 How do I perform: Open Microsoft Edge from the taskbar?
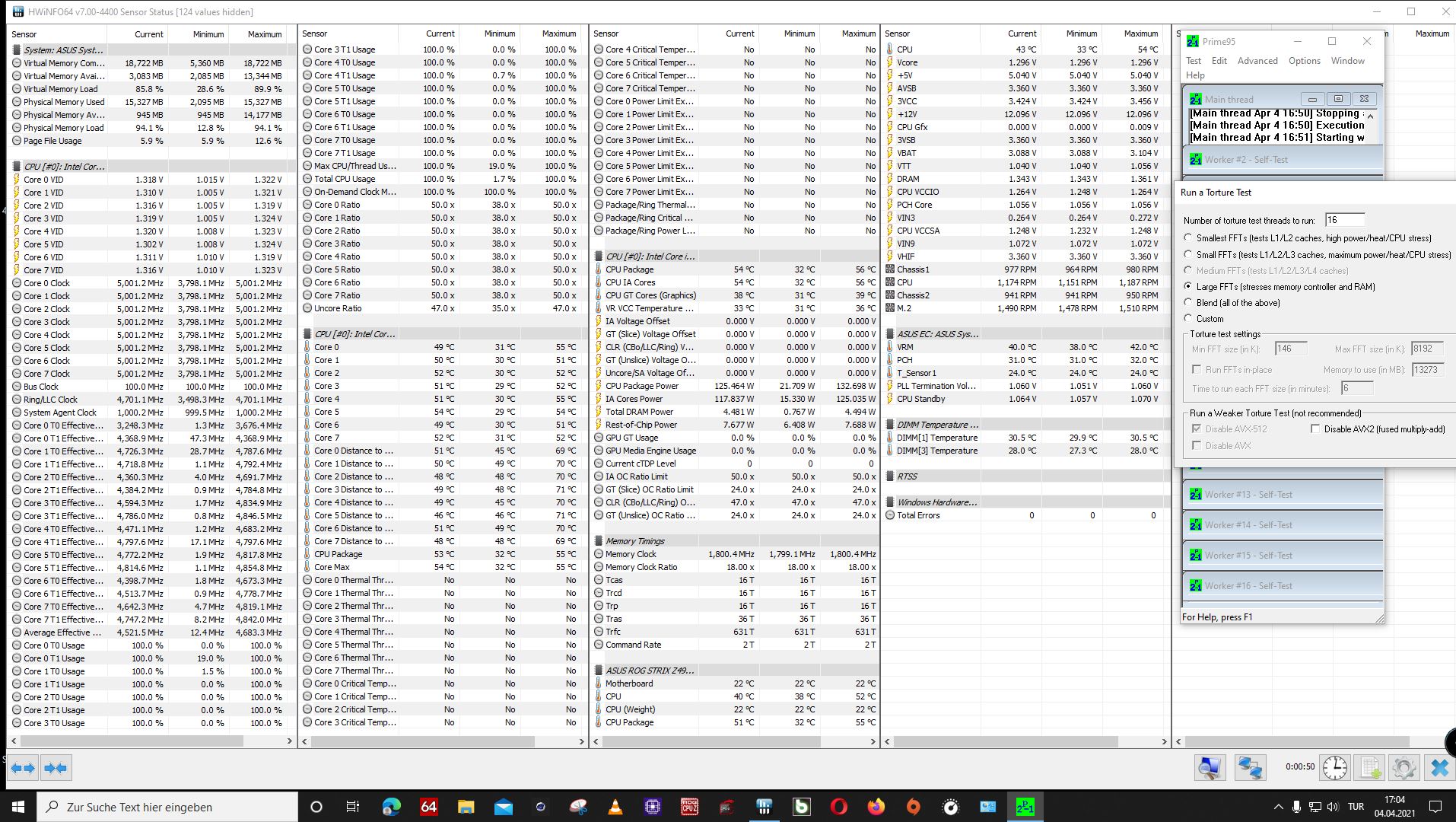point(391,807)
